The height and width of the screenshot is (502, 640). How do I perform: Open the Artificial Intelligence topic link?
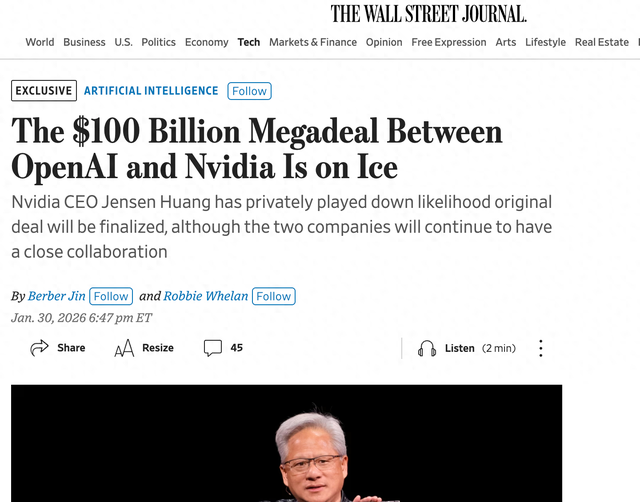coord(151,91)
